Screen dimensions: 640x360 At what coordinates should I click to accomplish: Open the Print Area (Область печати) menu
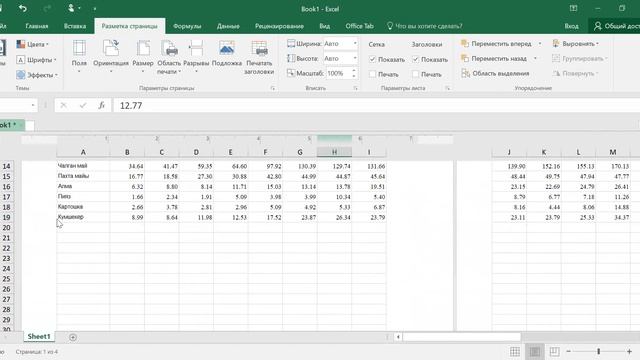click(169, 57)
